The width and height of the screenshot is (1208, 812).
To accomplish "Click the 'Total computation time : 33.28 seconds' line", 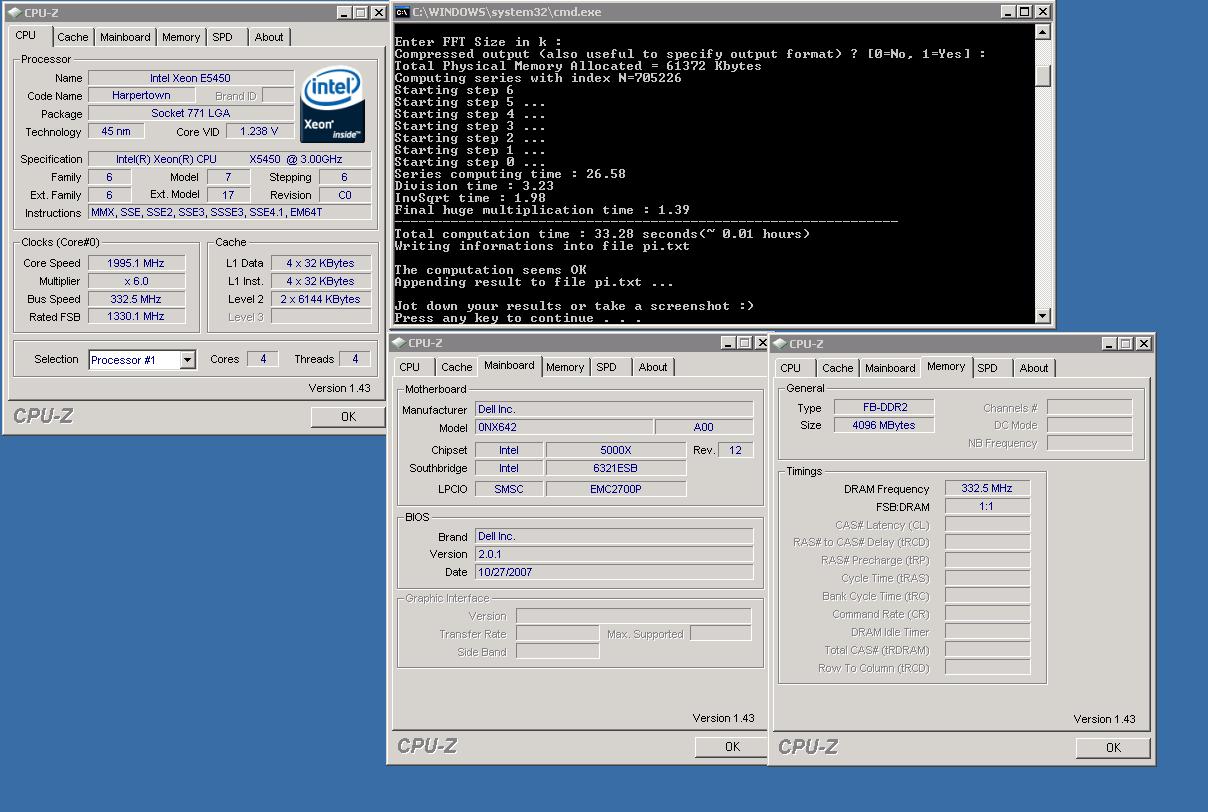I will (602, 234).
